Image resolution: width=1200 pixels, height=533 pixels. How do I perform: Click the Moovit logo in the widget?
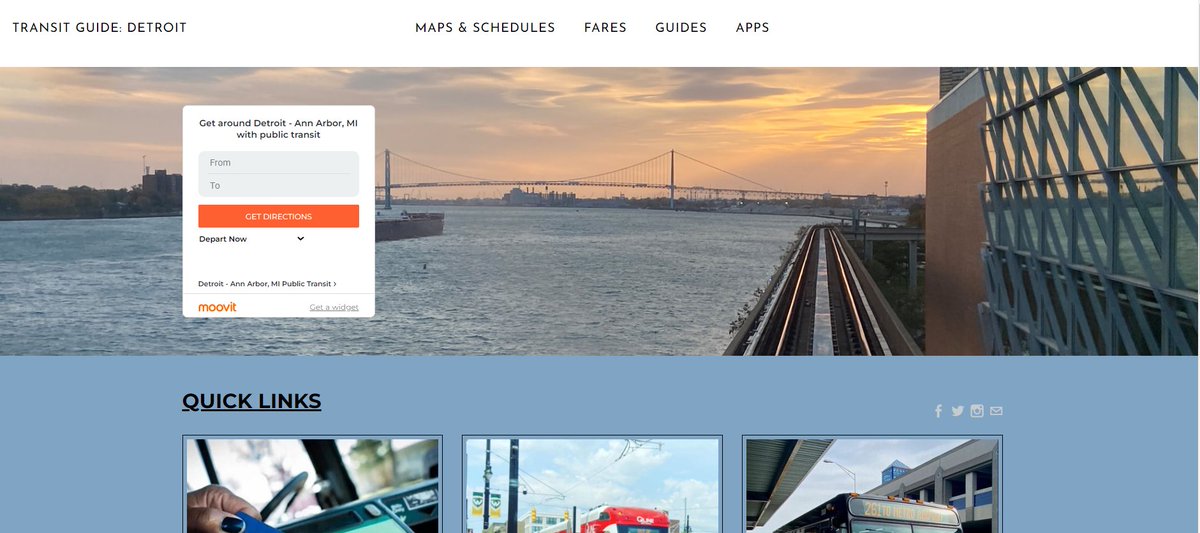(x=217, y=307)
